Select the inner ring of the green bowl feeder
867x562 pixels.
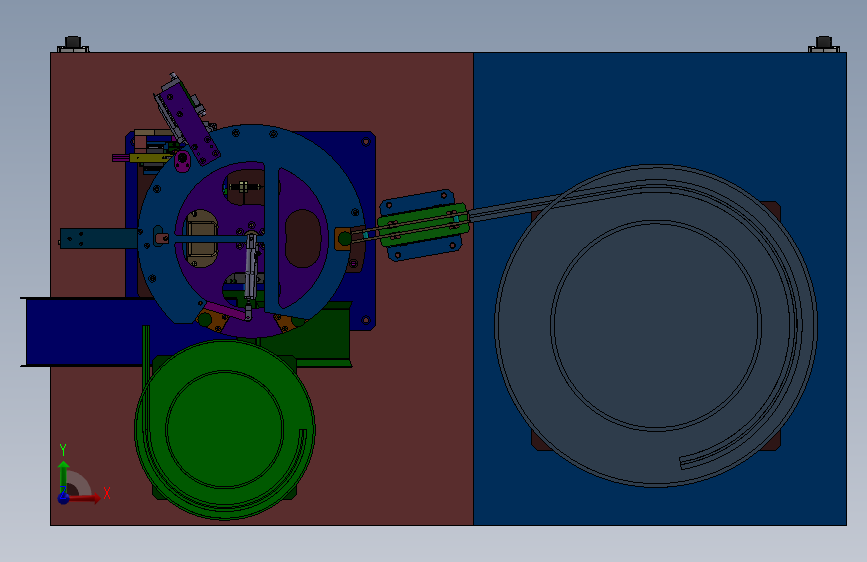coord(224,430)
